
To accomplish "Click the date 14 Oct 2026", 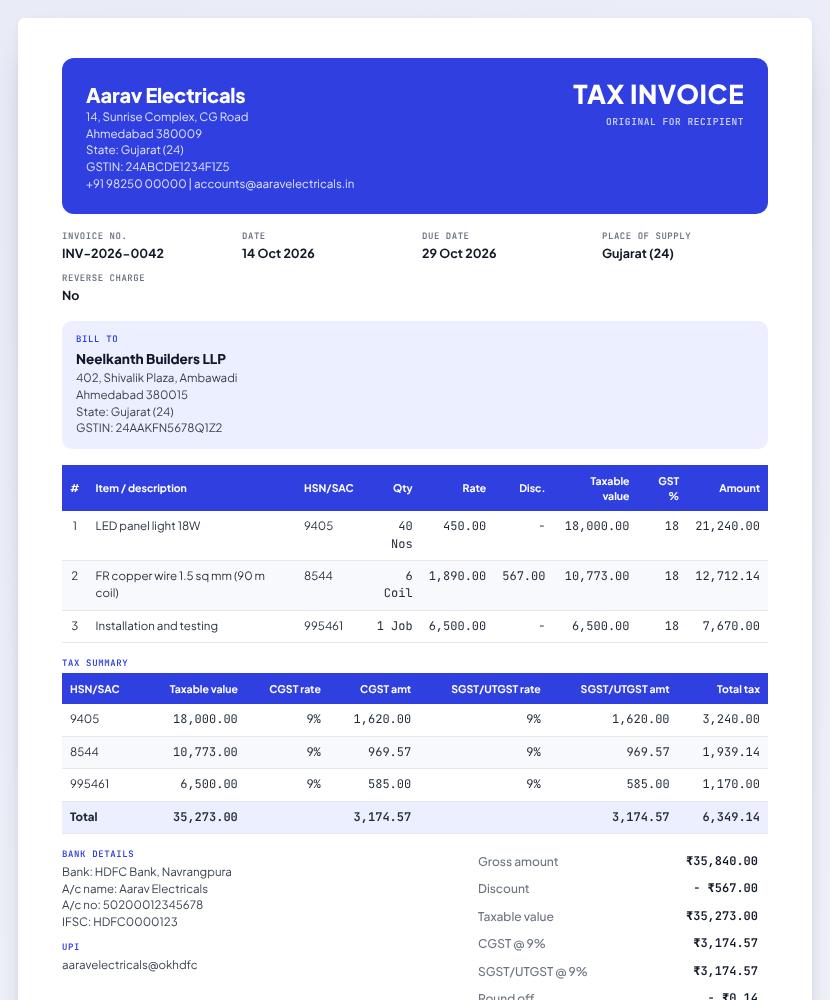I will pos(278,254).
